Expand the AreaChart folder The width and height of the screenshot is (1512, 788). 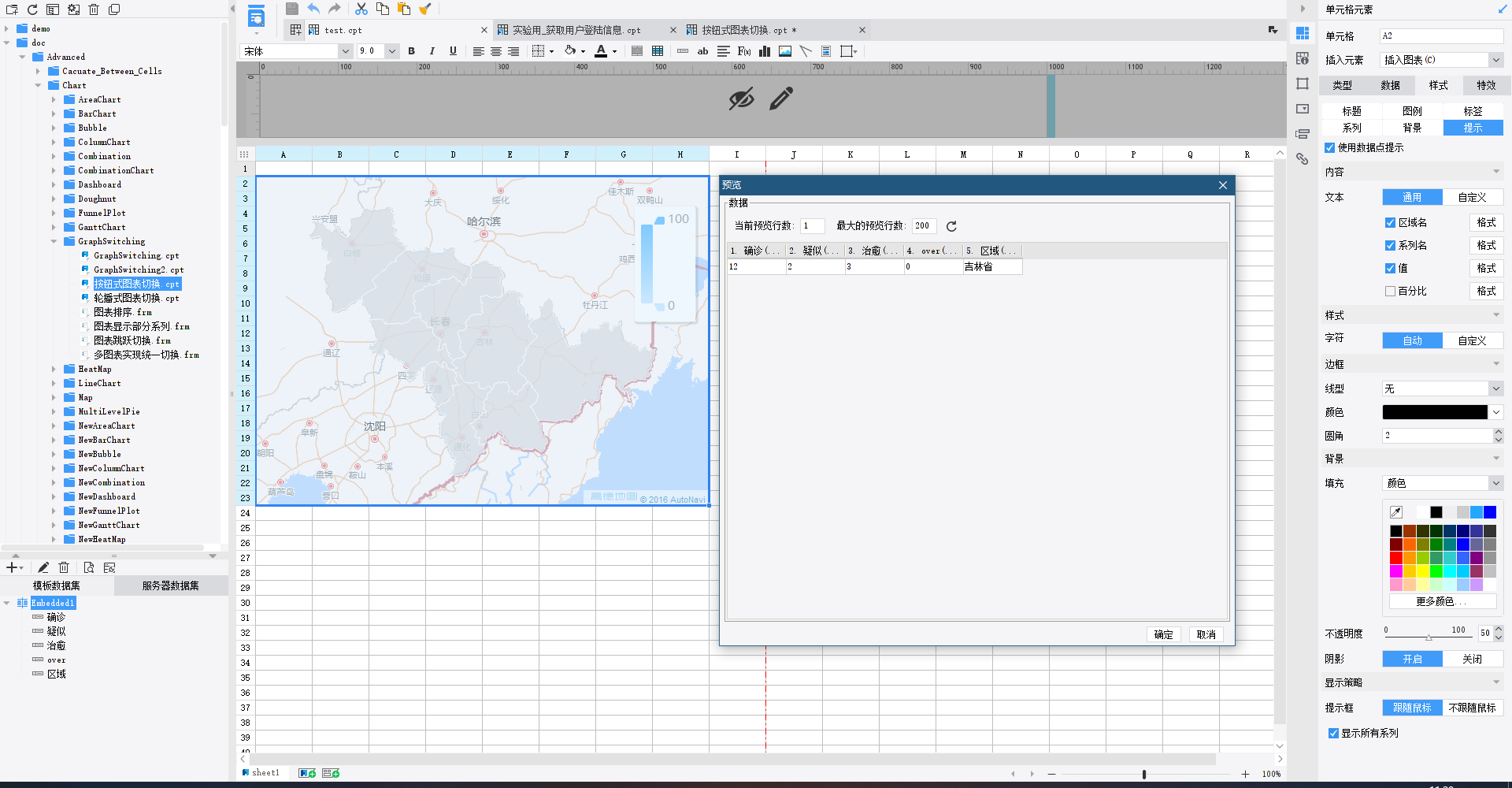click(x=54, y=99)
